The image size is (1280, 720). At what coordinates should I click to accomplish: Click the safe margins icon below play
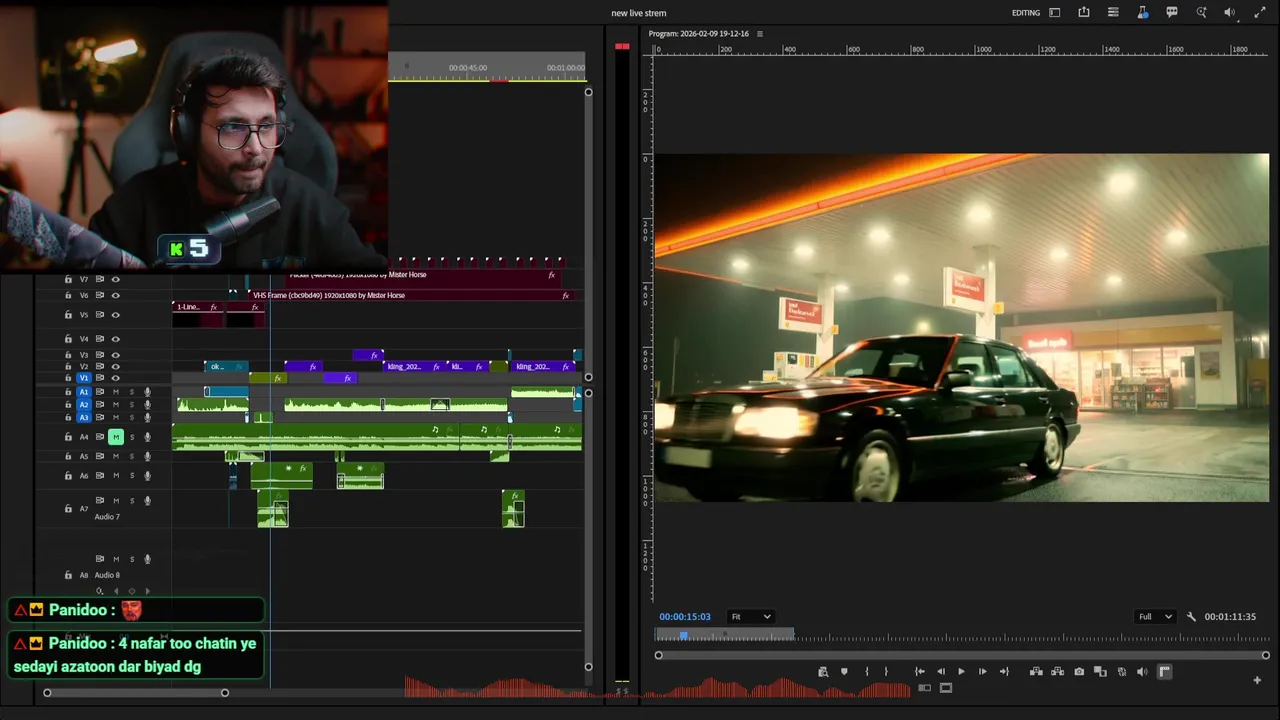tap(946, 688)
